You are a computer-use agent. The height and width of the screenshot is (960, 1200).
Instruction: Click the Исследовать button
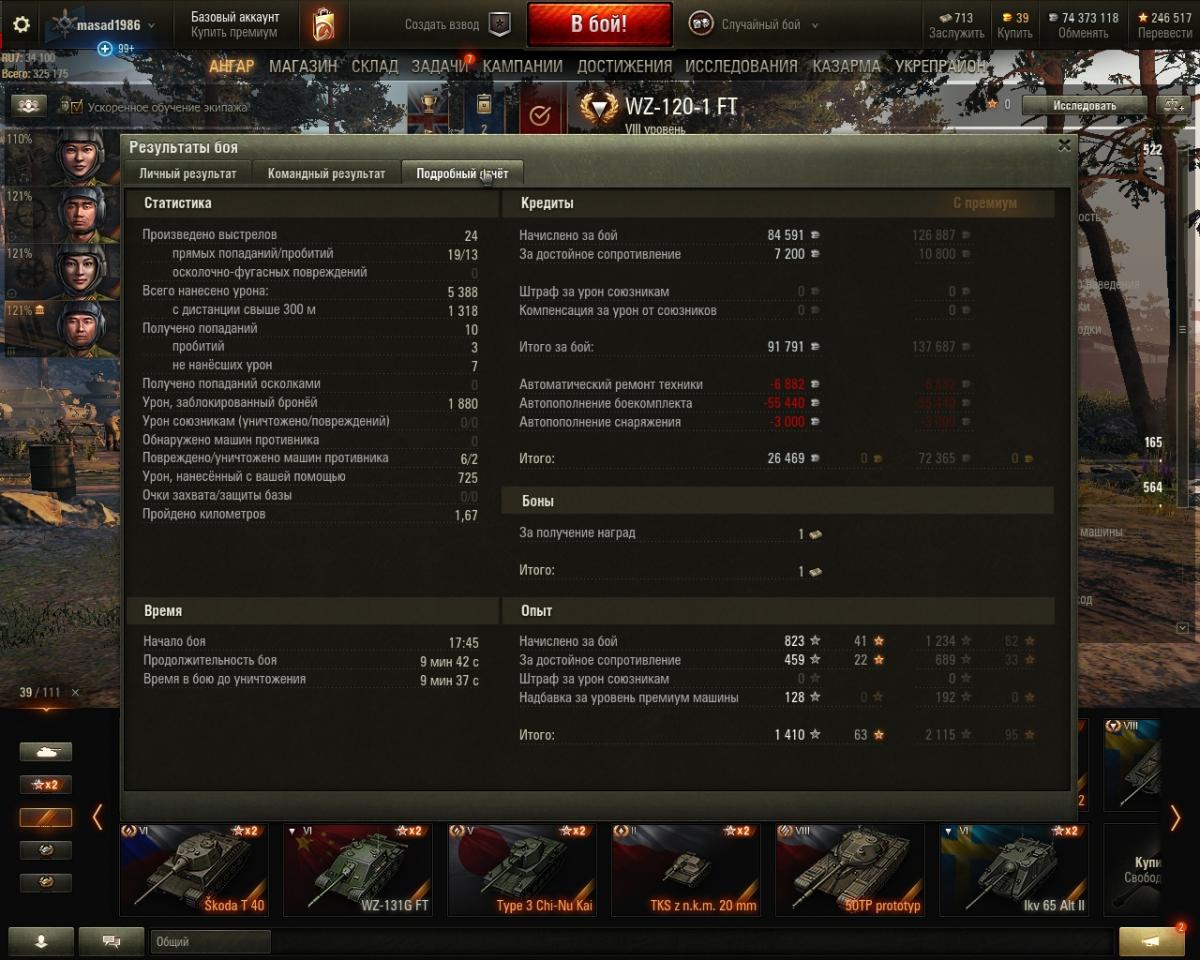point(1084,105)
